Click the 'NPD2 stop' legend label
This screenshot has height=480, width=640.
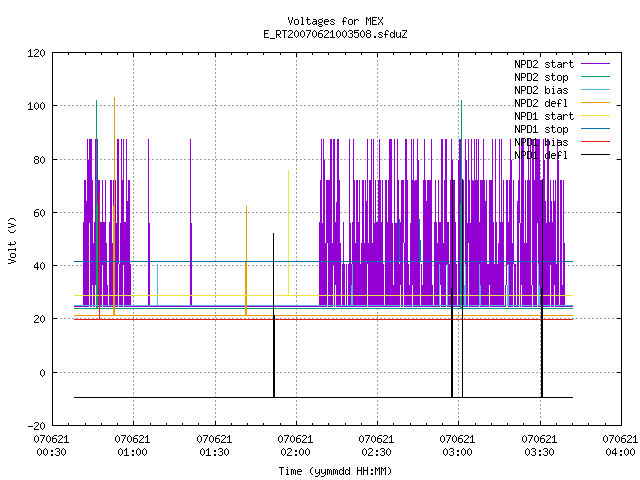tap(541, 77)
